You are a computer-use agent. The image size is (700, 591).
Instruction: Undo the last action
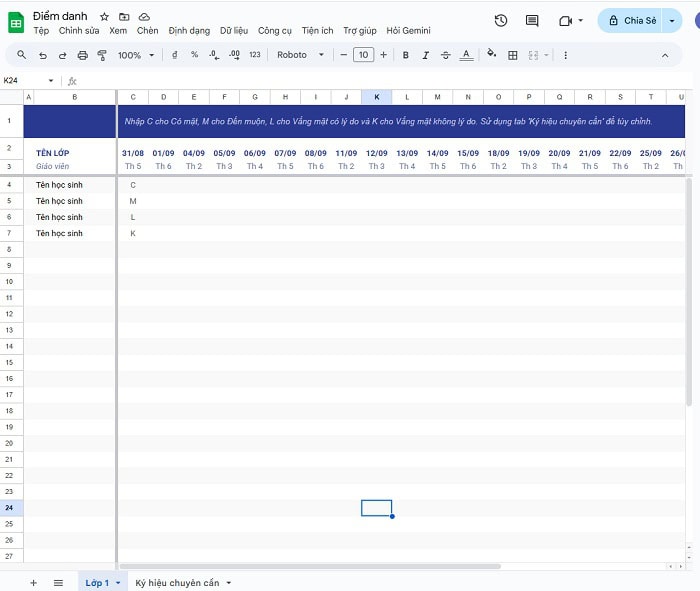tap(43, 55)
